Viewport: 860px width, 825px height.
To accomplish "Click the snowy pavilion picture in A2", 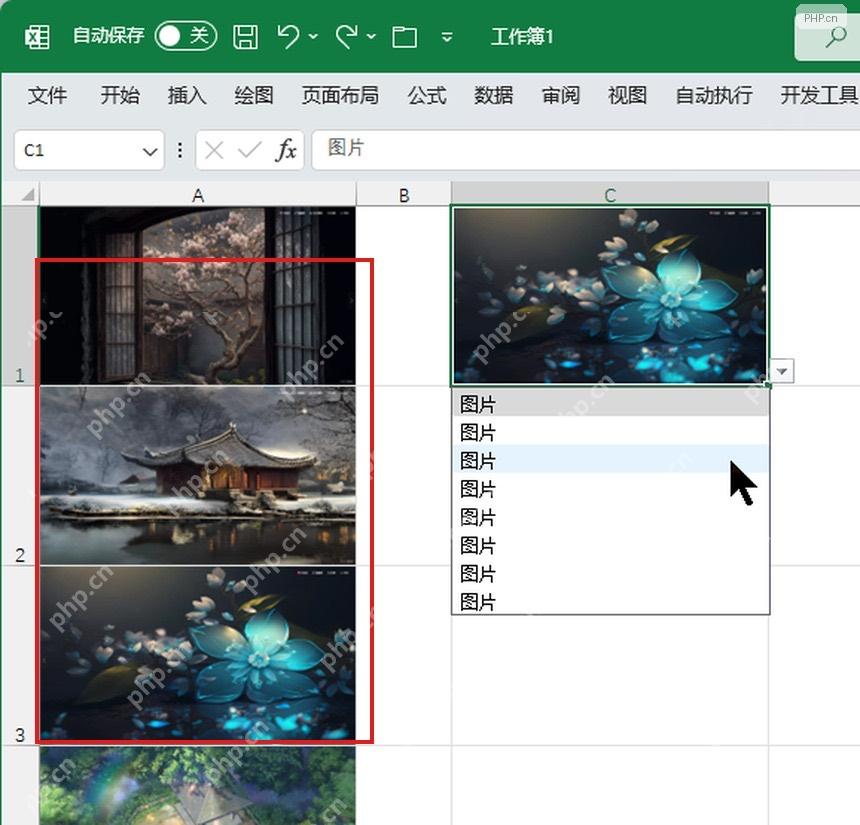I will (x=198, y=476).
